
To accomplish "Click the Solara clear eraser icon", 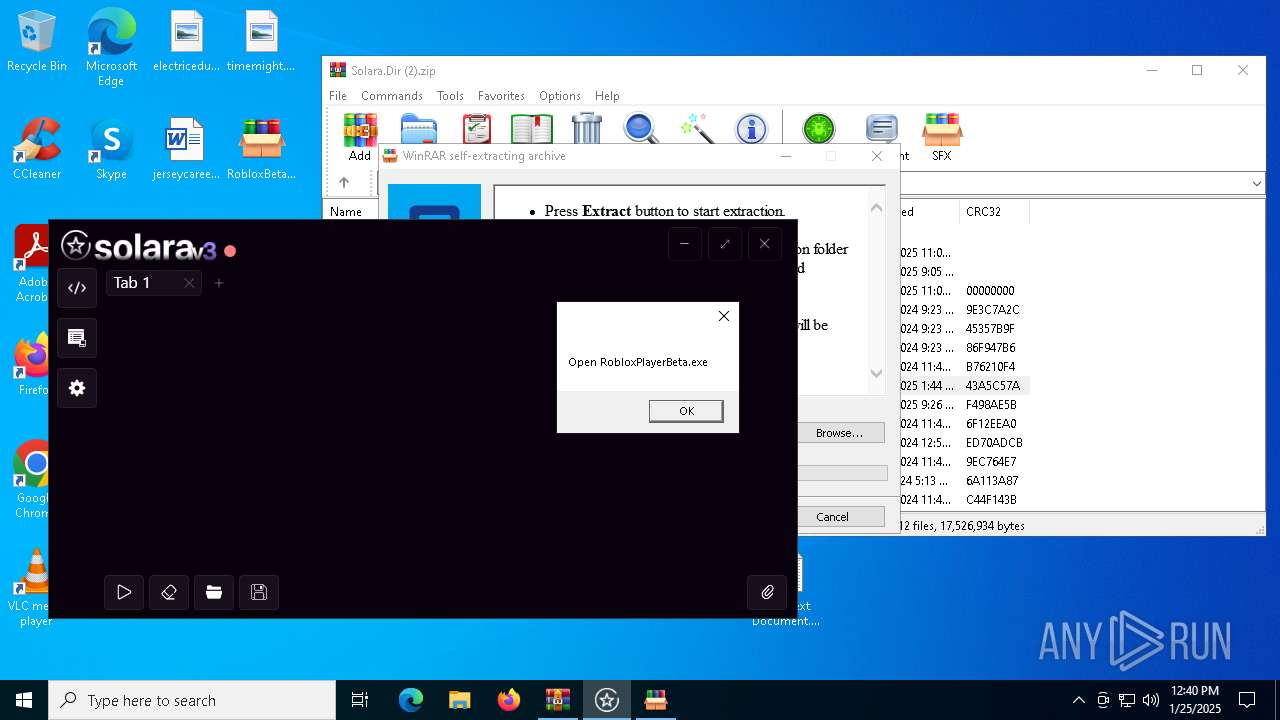I will coord(169,592).
